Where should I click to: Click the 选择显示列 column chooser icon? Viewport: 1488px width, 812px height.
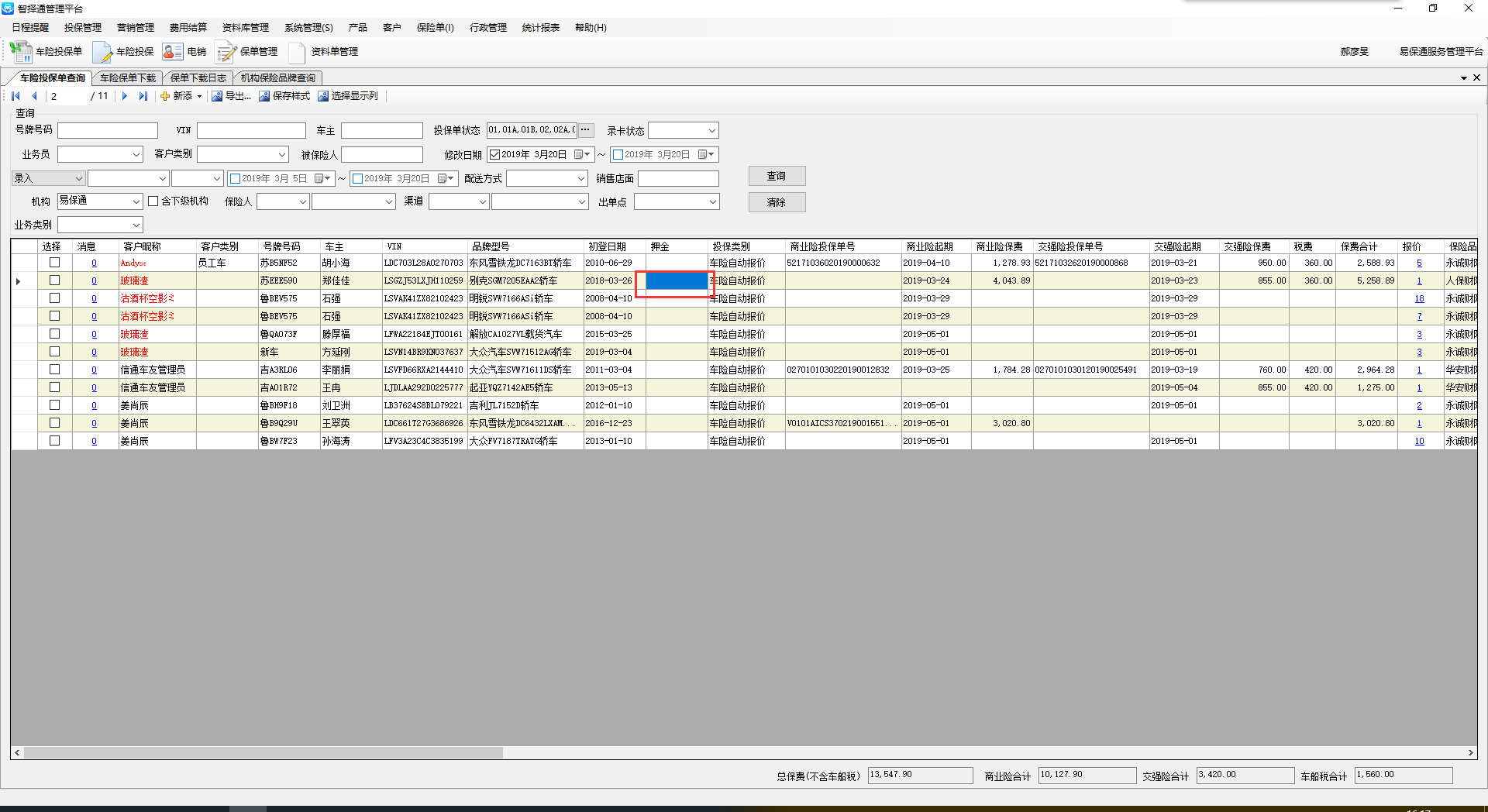[x=323, y=96]
